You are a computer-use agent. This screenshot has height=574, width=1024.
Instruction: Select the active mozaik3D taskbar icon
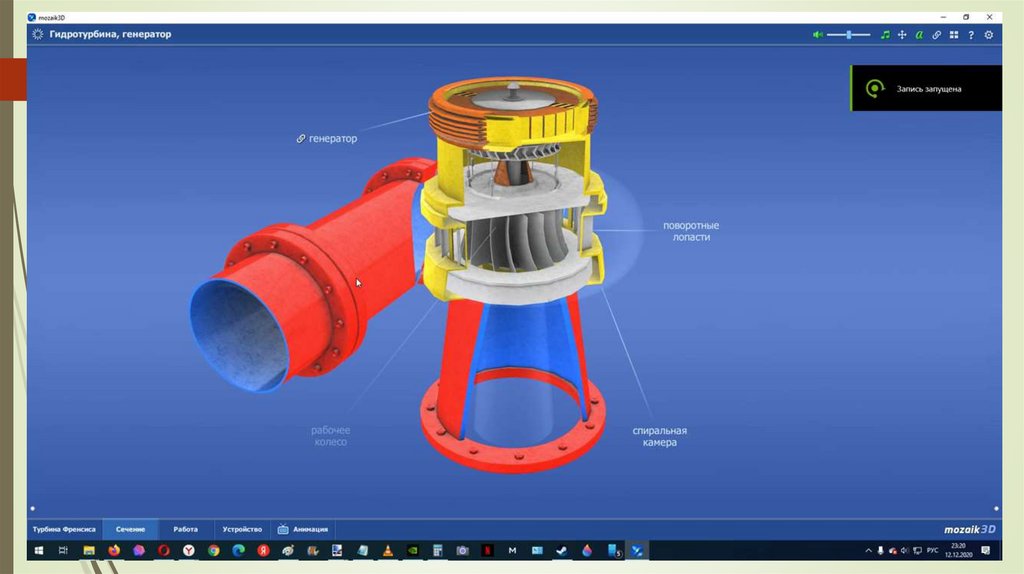click(x=637, y=550)
